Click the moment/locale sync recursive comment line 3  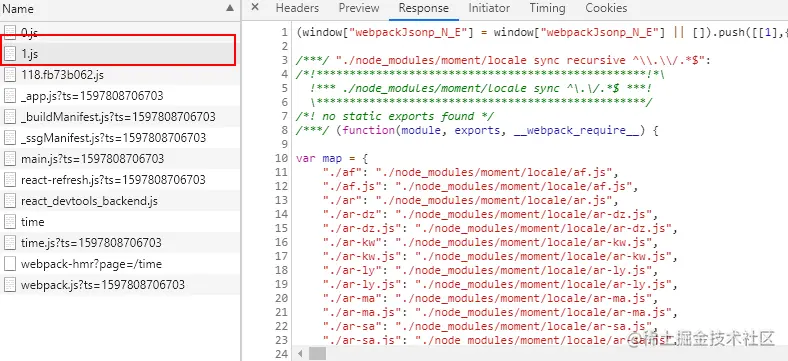point(504,60)
